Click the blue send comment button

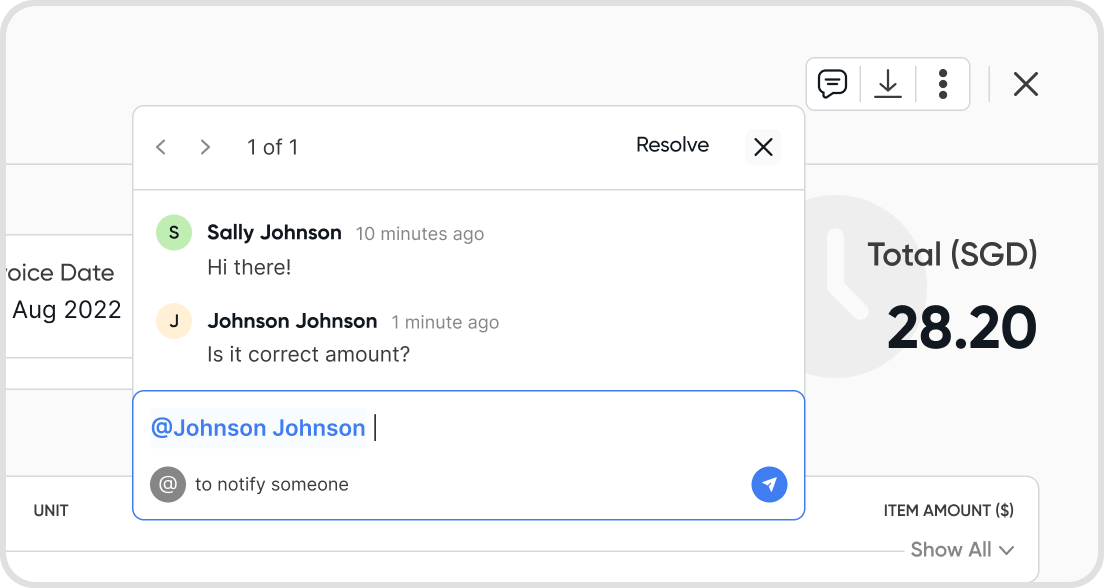point(769,485)
